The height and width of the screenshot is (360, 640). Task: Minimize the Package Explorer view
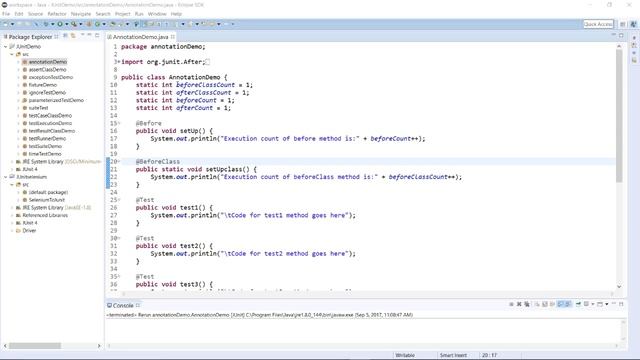[x=89, y=36]
